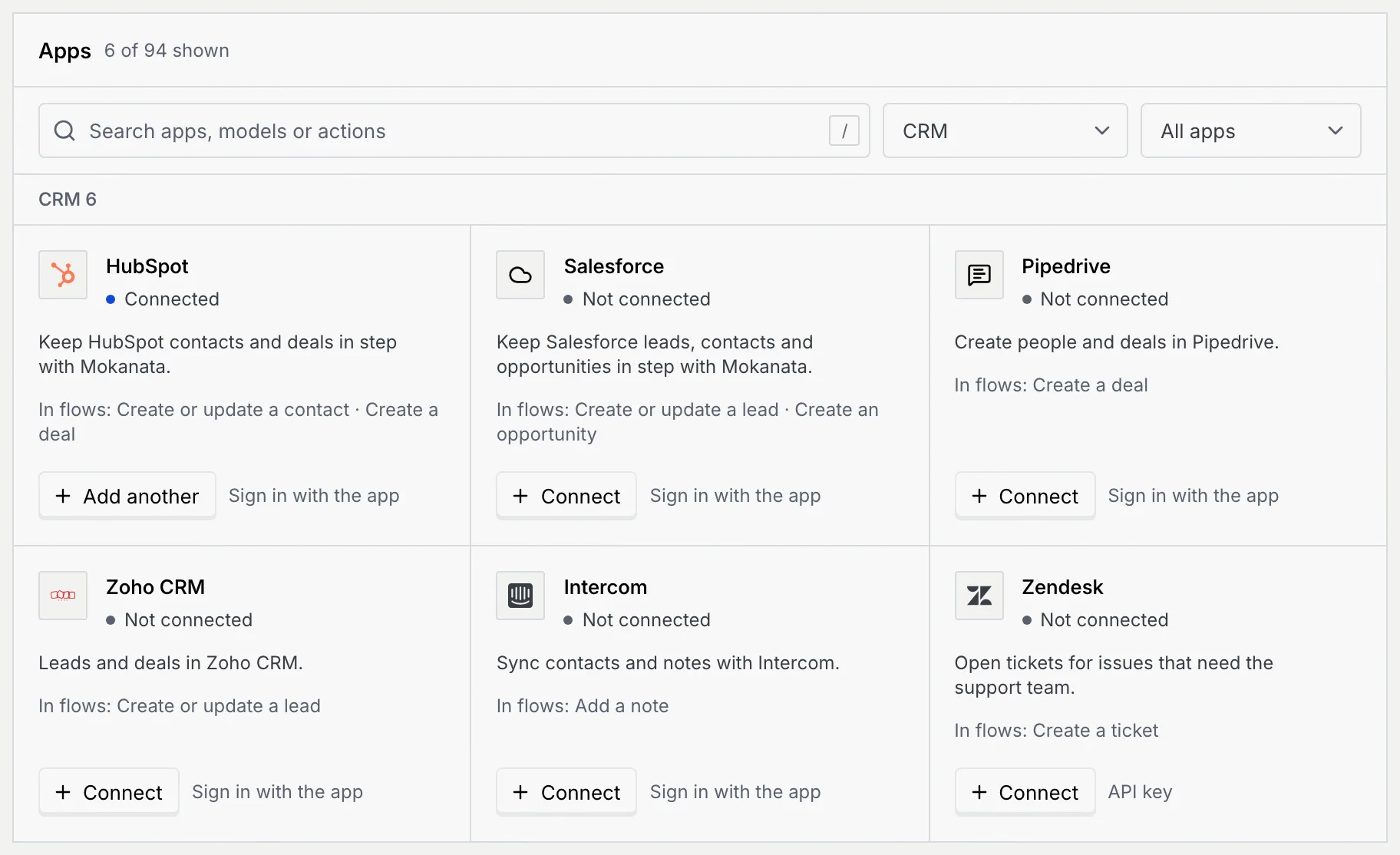Click the '6 of 94 shown' count

(167, 51)
